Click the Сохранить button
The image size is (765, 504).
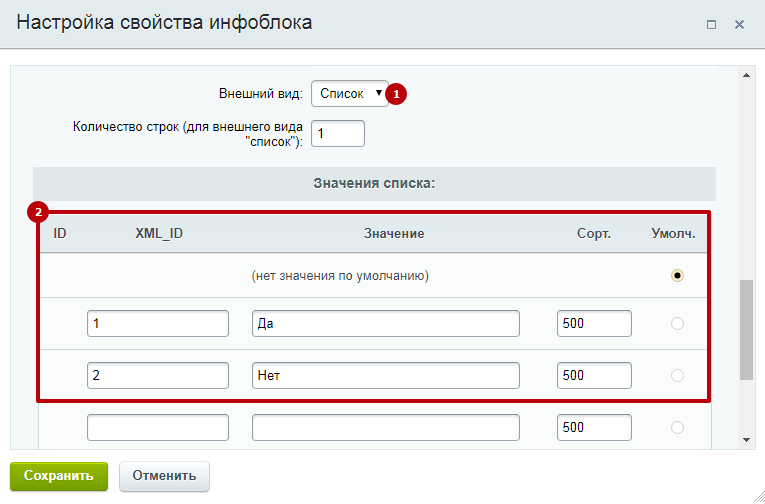[x=59, y=476]
